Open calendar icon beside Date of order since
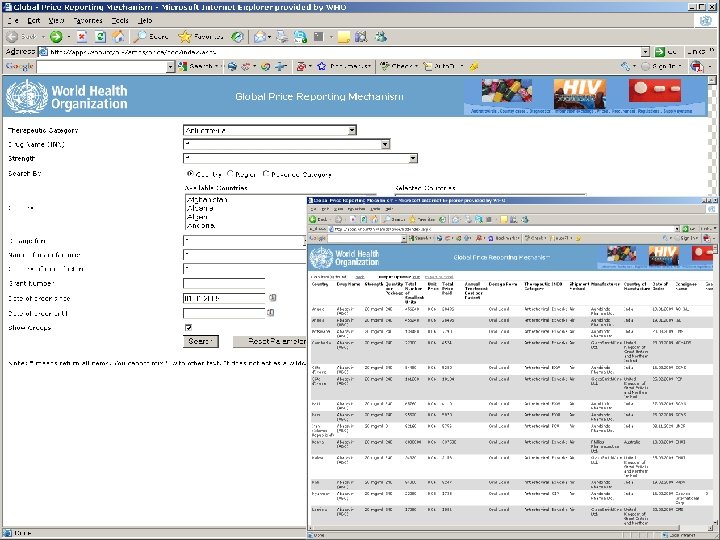720x540 pixels. coord(272,298)
